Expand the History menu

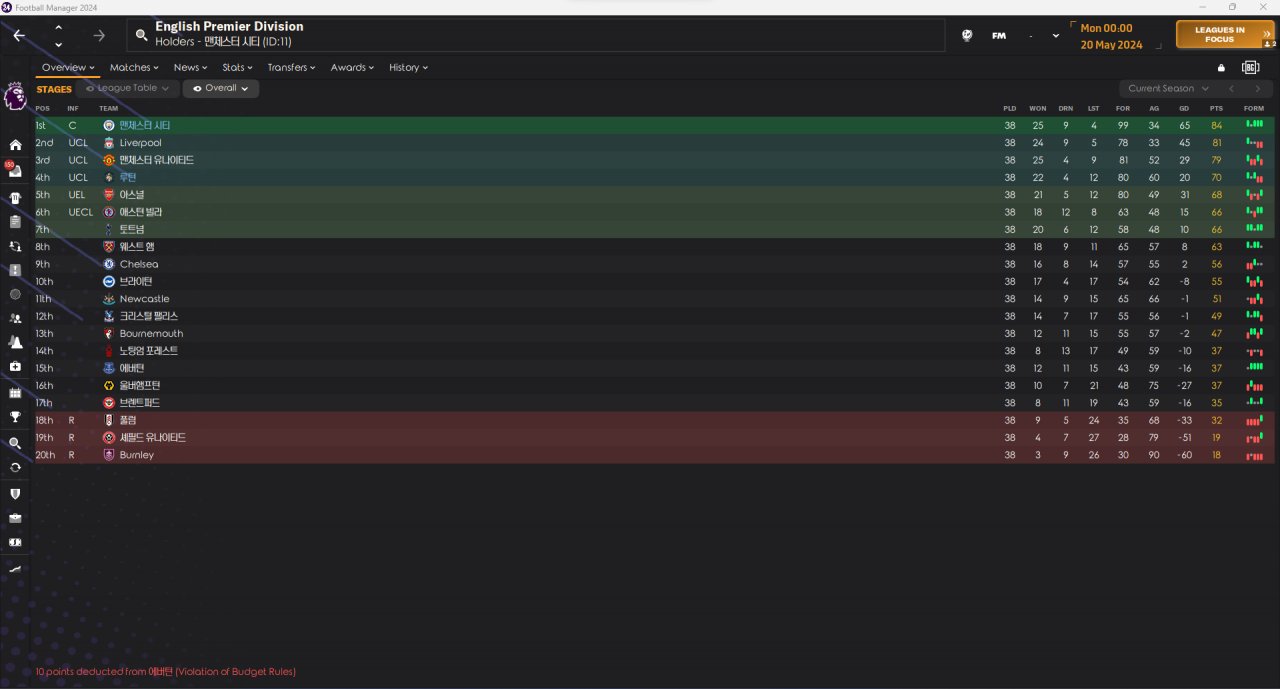[x=409, y=67]
